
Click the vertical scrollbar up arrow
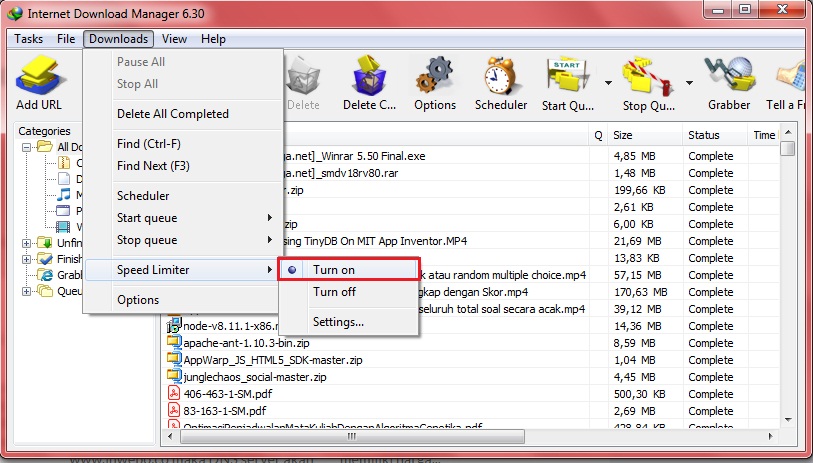pyautogui.click(x=788, y=132)
